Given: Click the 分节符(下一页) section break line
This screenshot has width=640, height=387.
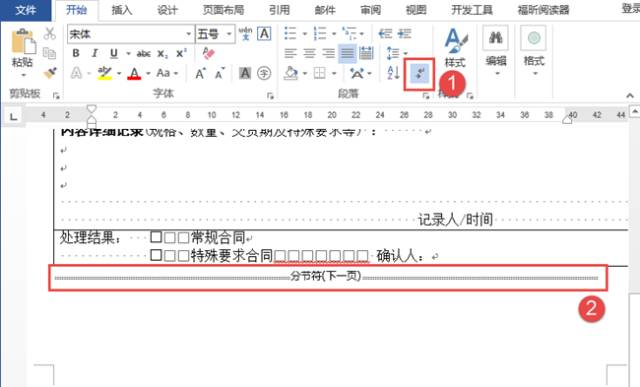Looking at the screenshot, I should coord(327,277).
